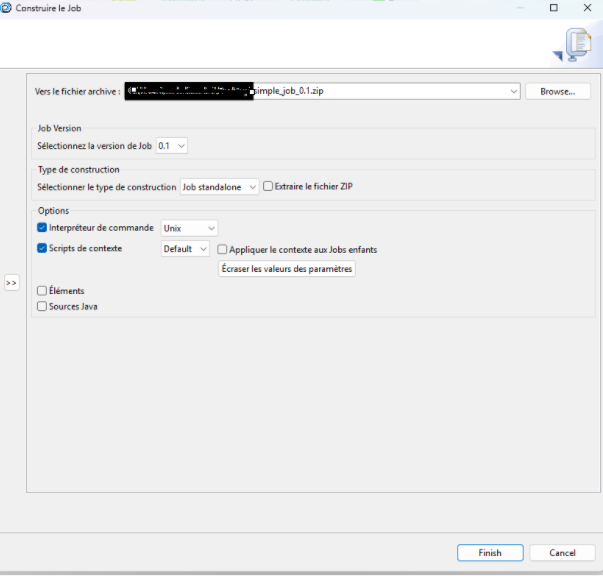Image resolution: width=603 pixels, height=578 pixels.
Task: Maximize the Construire le Job window
Action: (x=554, y=8)
